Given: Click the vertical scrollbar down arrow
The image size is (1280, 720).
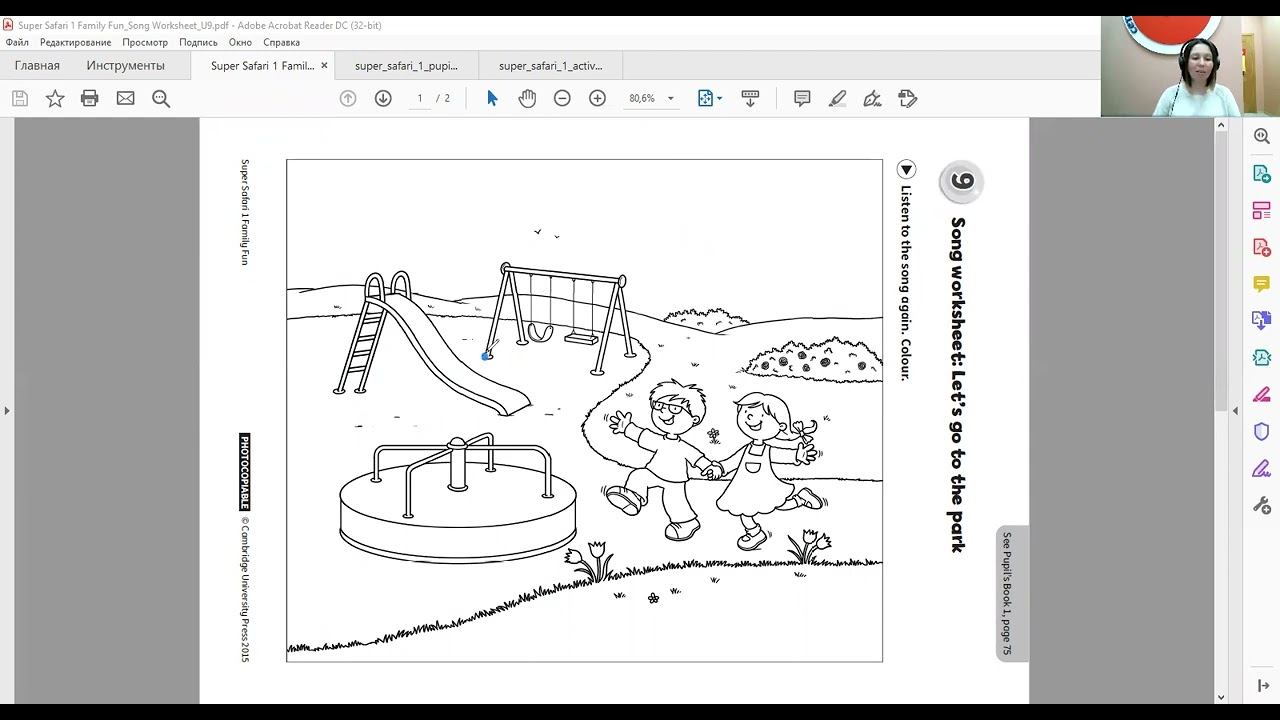Looking at the screenshot, I should (x=1221, y=697).
